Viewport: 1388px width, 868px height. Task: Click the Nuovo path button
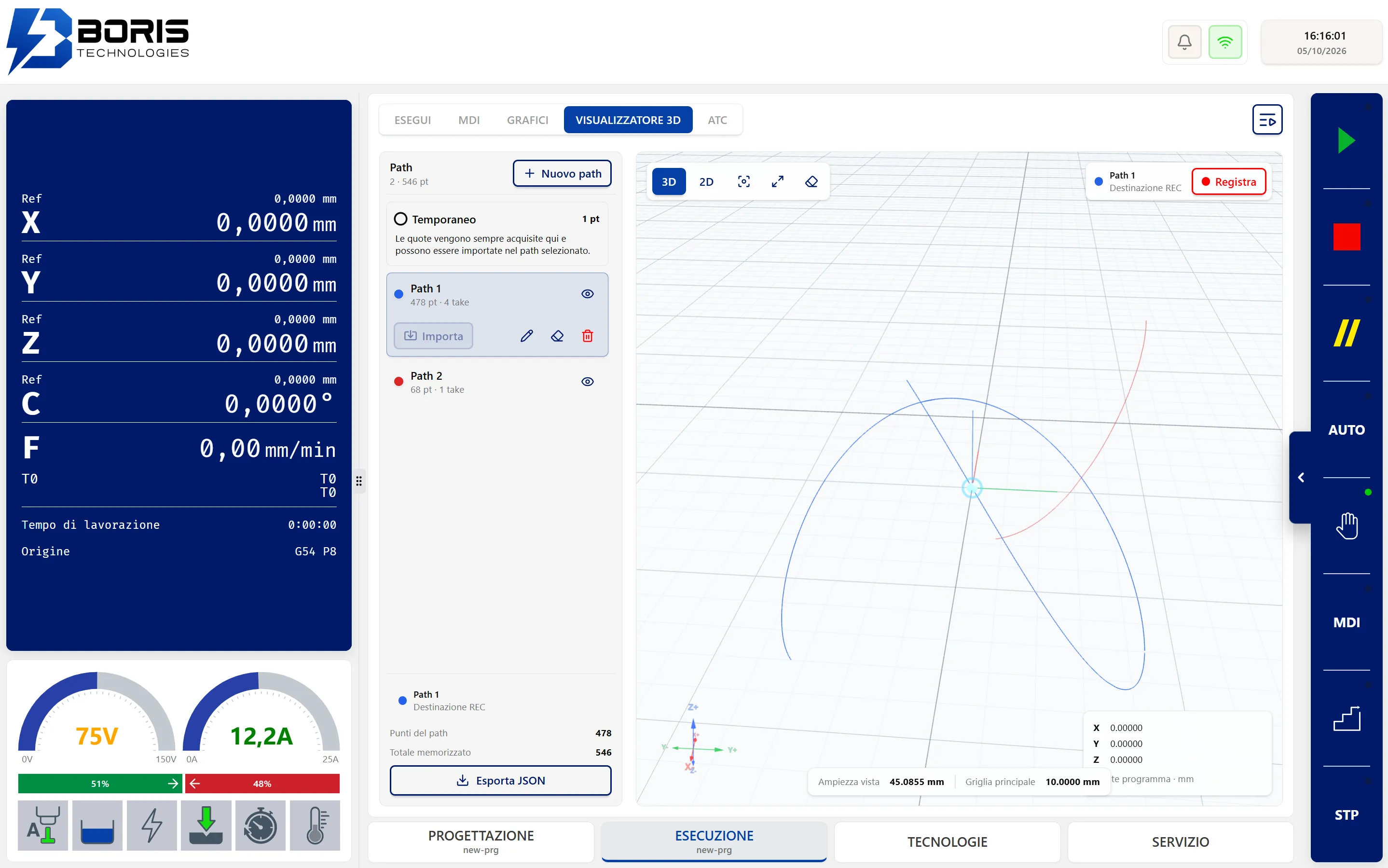coord(562,173)
